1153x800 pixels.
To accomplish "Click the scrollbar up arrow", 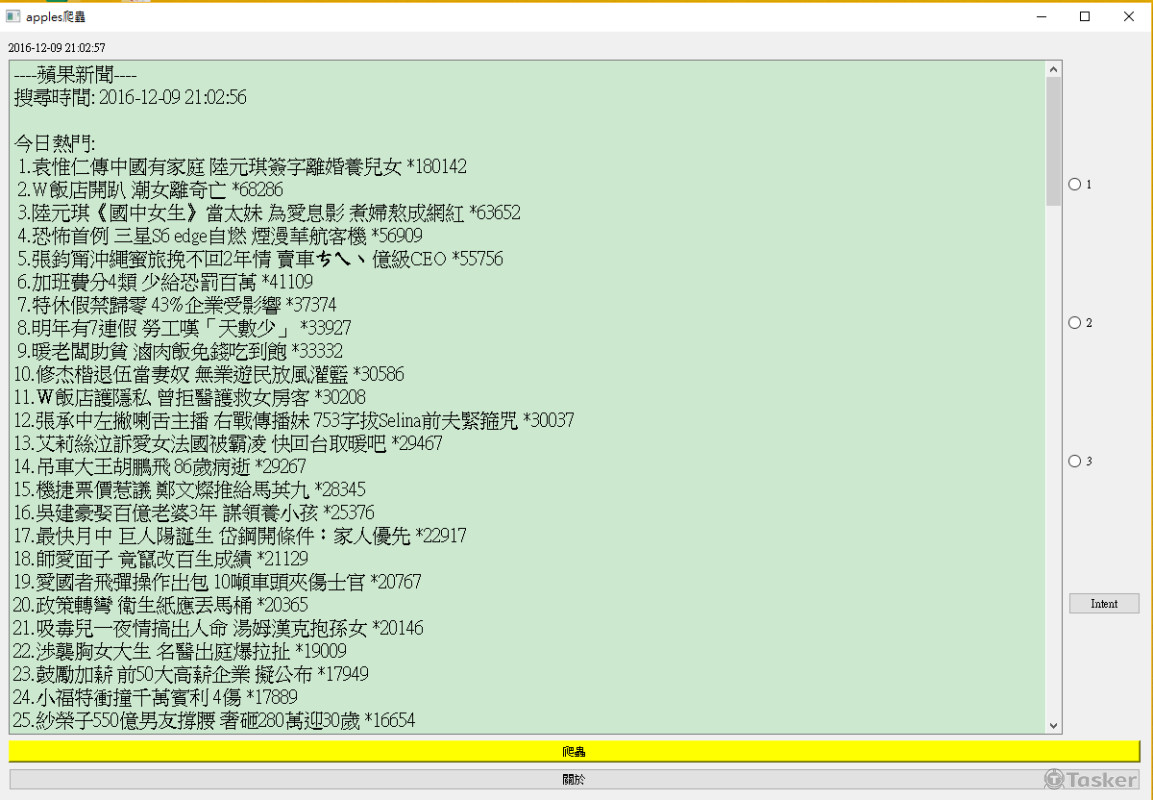I will [1053, 69].
